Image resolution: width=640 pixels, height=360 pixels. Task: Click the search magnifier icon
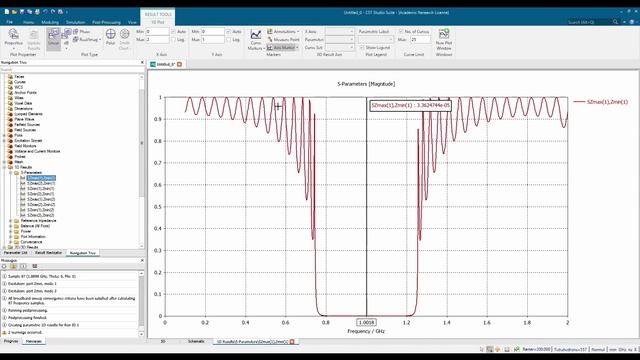[x=615, y=22]
